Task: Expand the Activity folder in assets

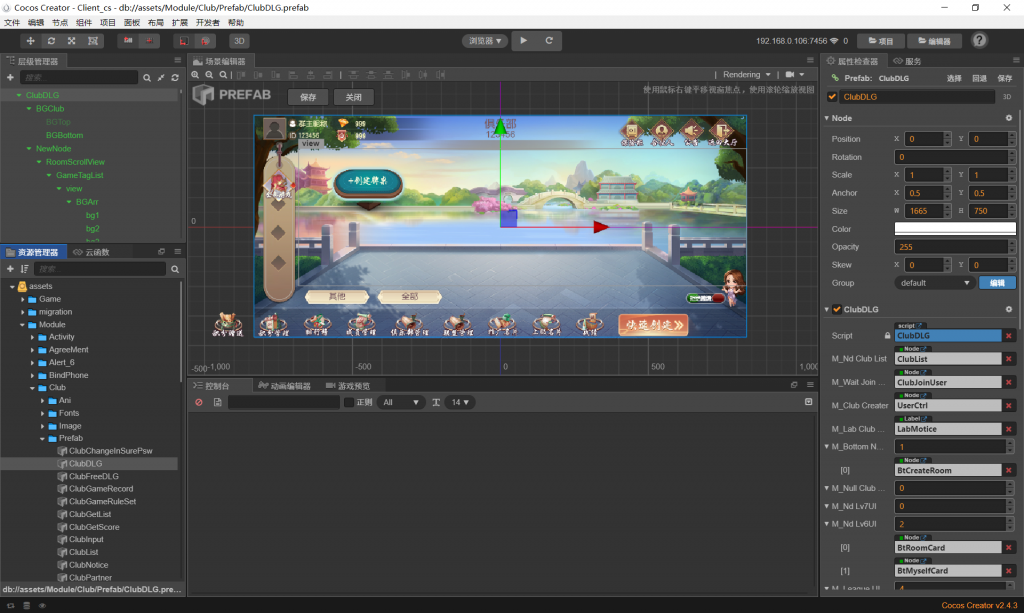Action: pos(32,337)
